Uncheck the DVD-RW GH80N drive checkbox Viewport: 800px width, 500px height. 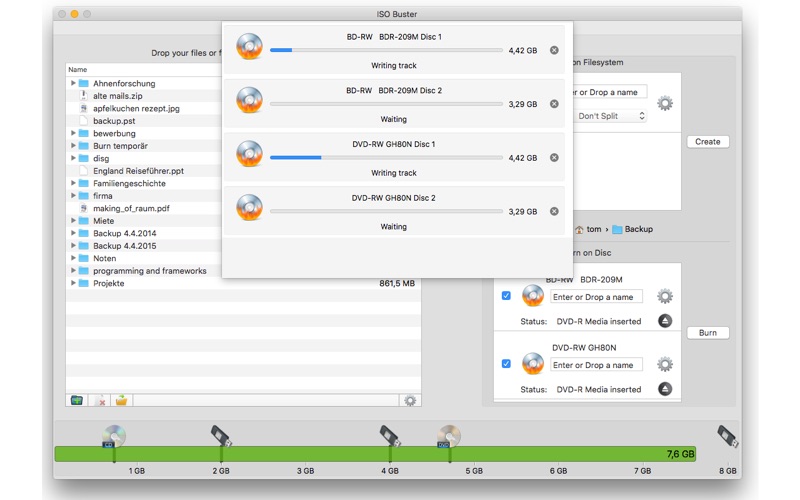click(x=506, y=364)
